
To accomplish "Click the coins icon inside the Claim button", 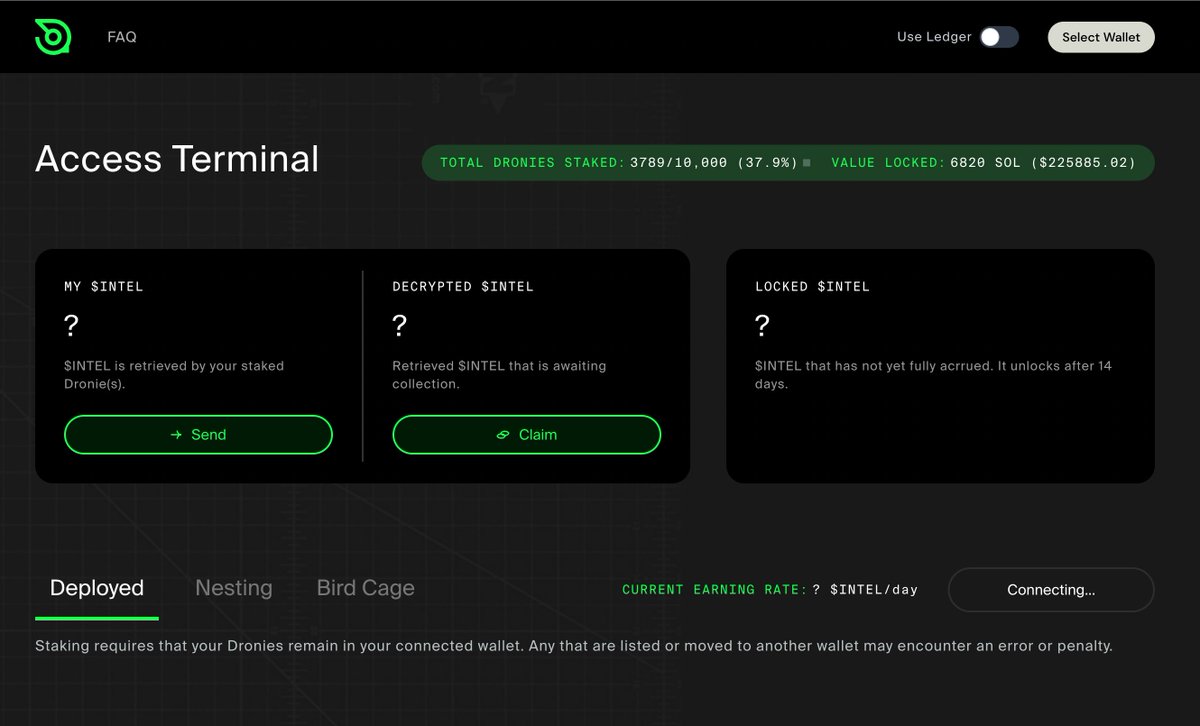I will 503,434.
